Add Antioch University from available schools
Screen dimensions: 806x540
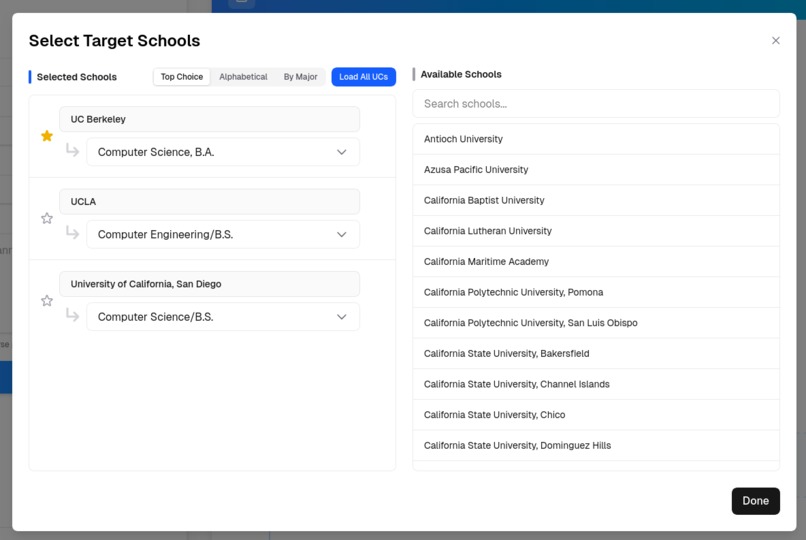pos(596,139)
